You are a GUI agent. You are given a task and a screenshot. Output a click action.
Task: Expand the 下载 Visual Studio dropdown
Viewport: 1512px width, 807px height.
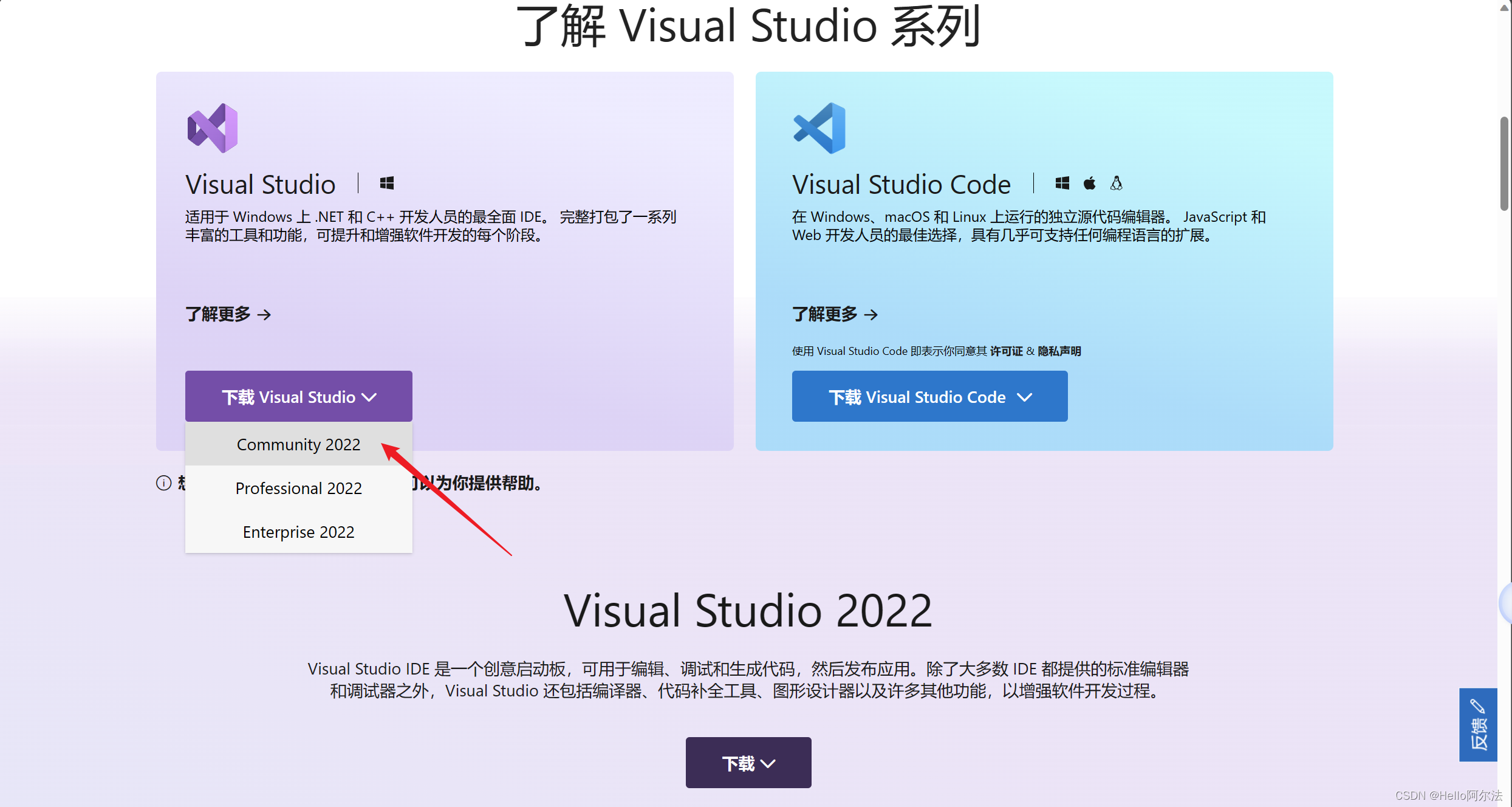click(x=298, y=396)
